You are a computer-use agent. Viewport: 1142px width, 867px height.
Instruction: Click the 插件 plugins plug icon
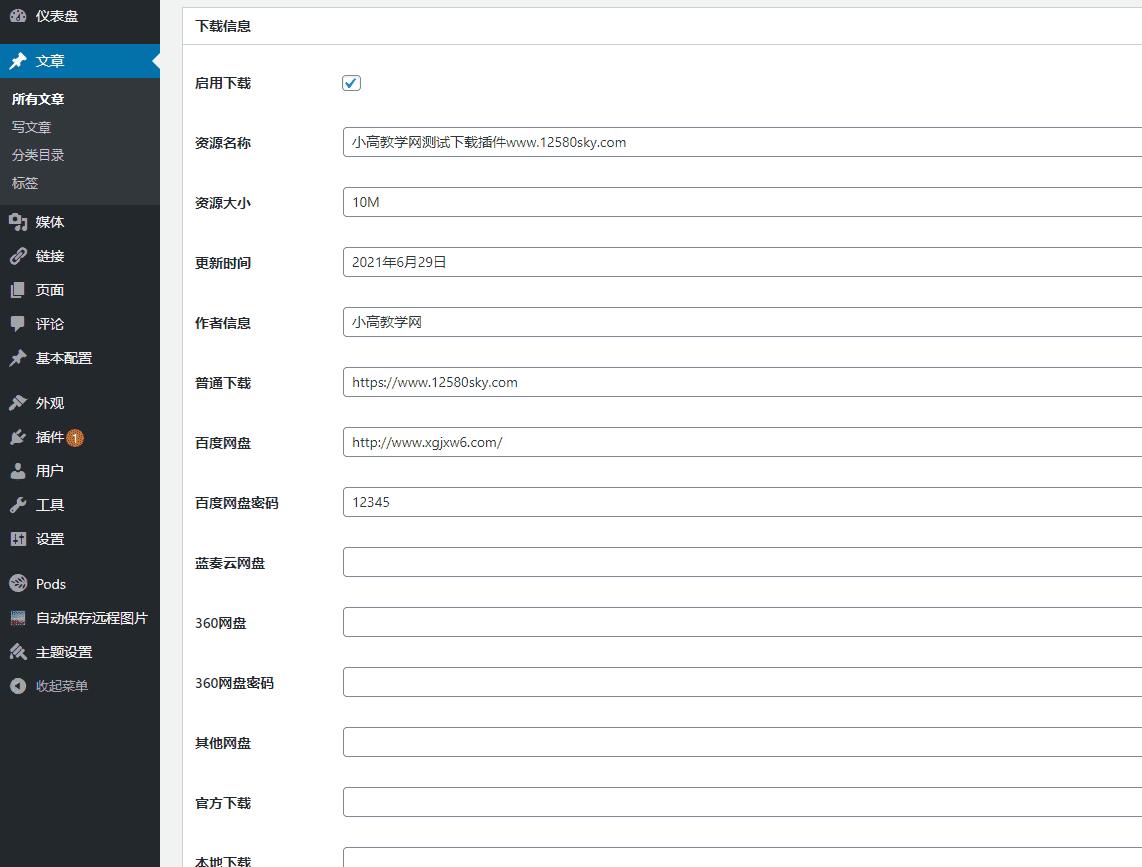(18, 437)
